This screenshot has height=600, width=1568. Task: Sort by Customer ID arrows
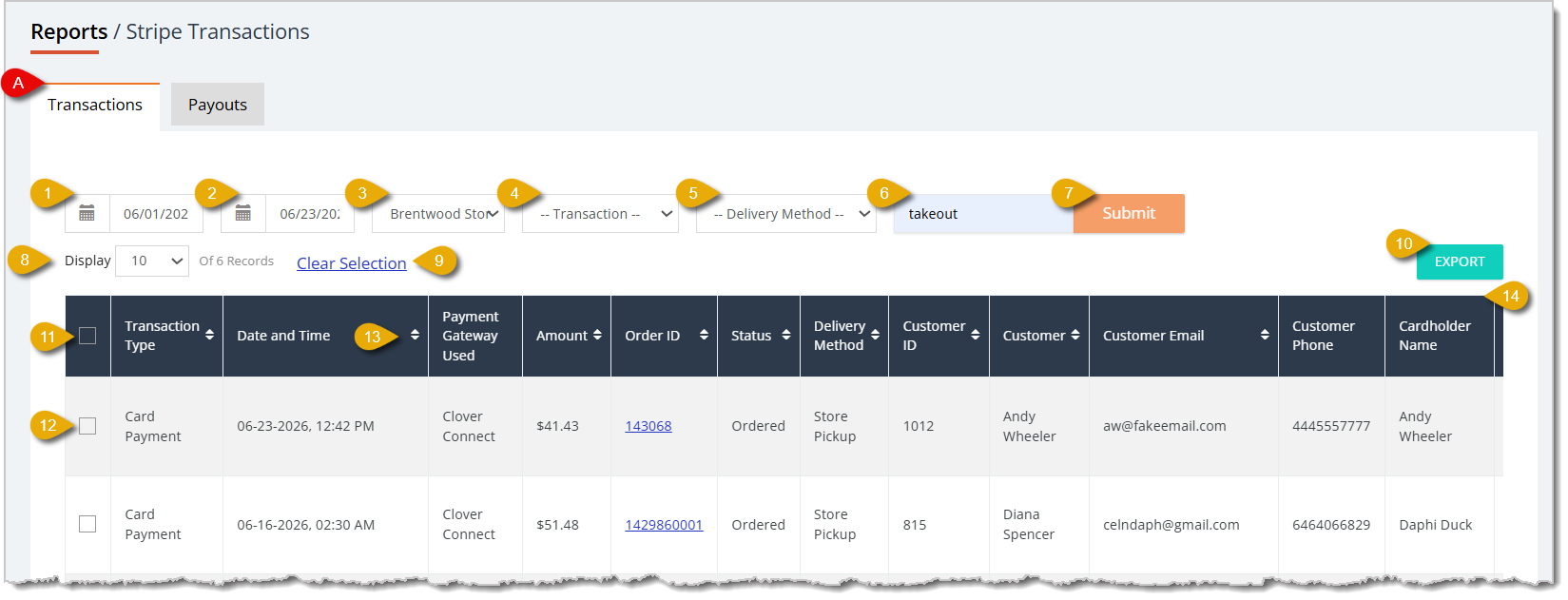click(976, 335)
